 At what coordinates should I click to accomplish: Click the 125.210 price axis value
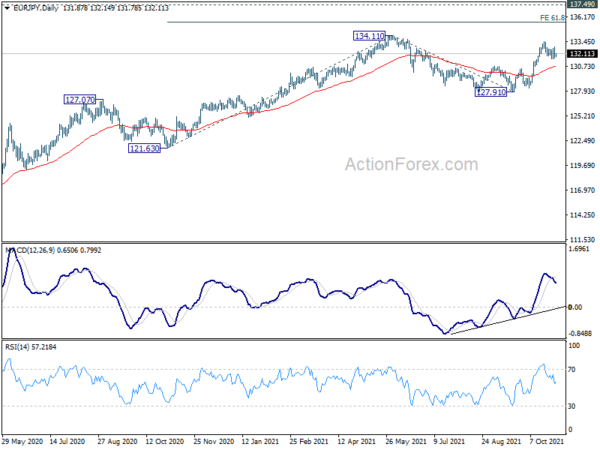click(582, 116)
